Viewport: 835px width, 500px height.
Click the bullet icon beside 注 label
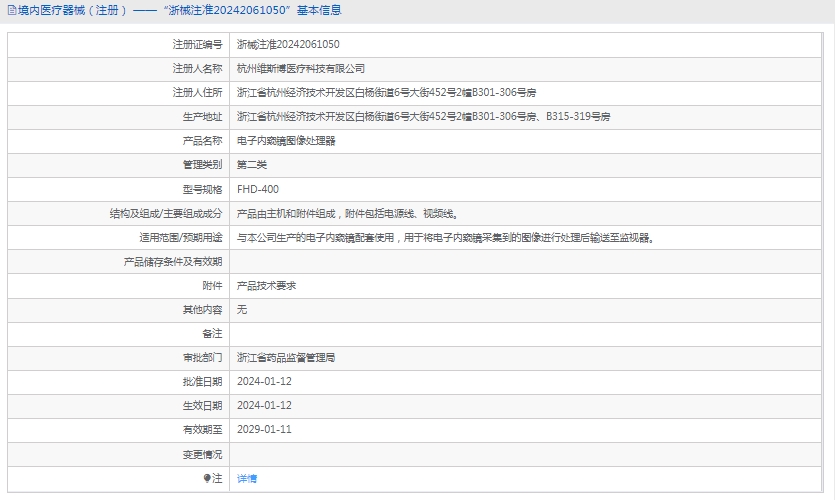(x=207, y=479)
